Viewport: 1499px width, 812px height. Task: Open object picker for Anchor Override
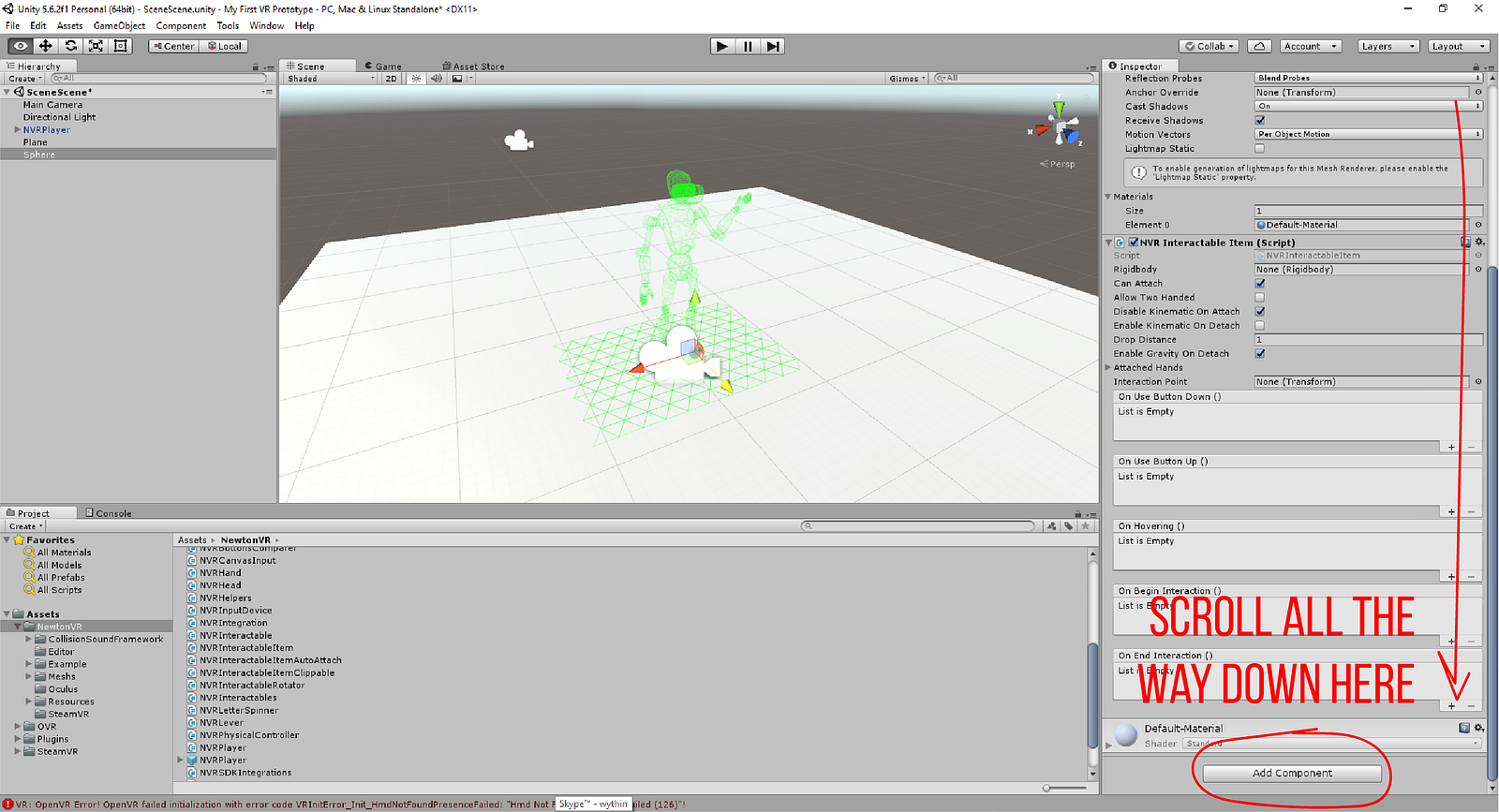[1478, 93]
